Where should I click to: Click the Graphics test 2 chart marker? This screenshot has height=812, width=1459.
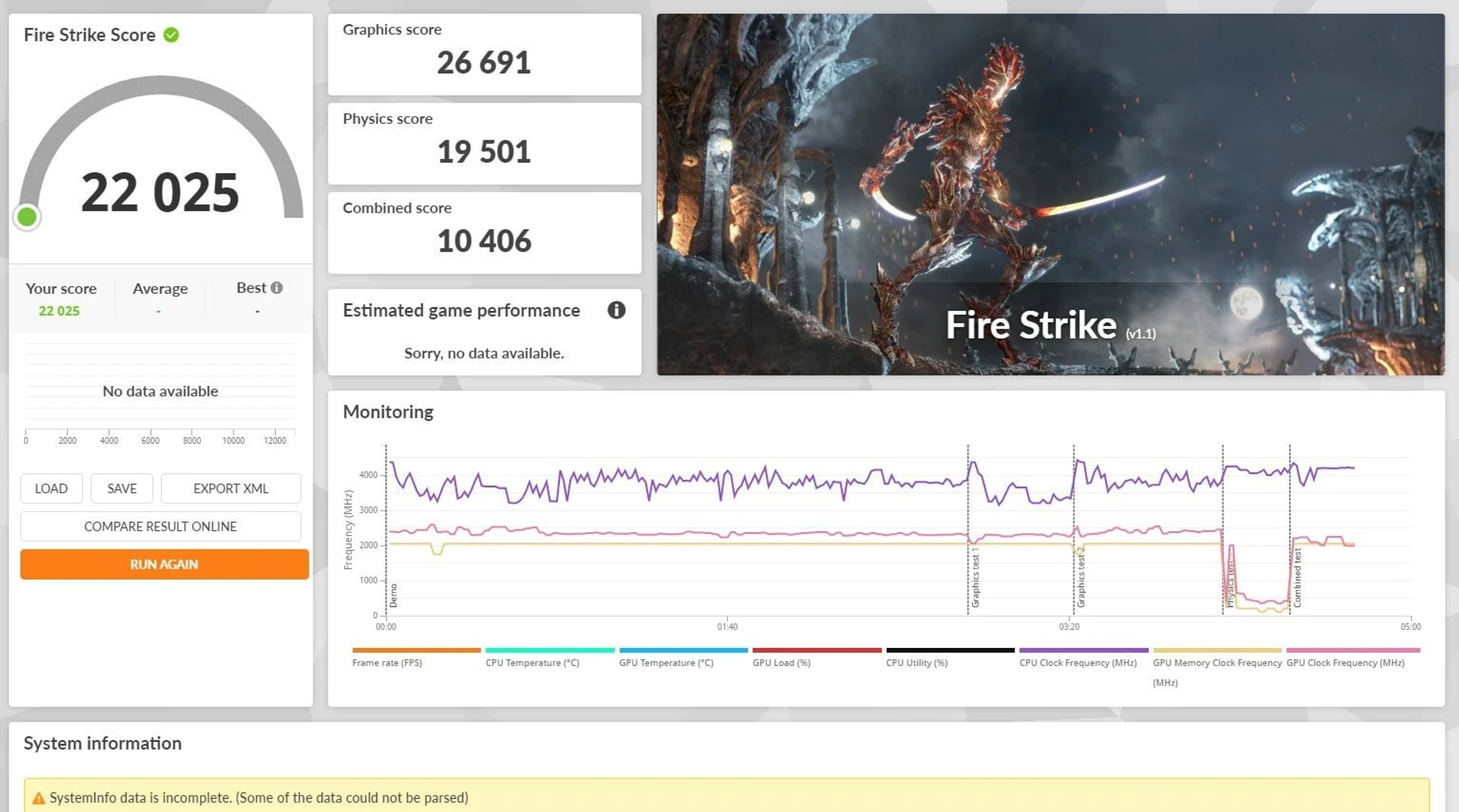pos(1081,577)
